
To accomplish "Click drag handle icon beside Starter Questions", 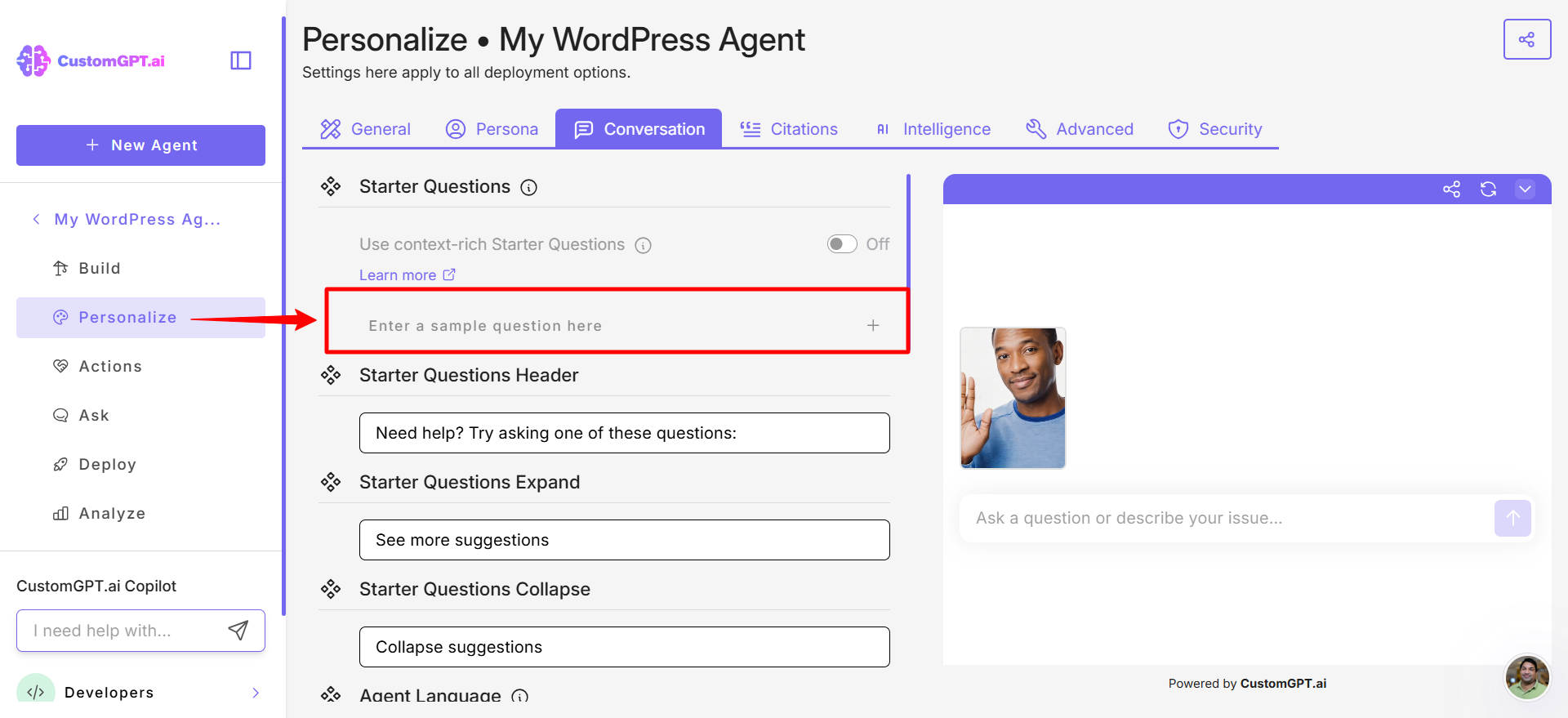I will 331,186.
